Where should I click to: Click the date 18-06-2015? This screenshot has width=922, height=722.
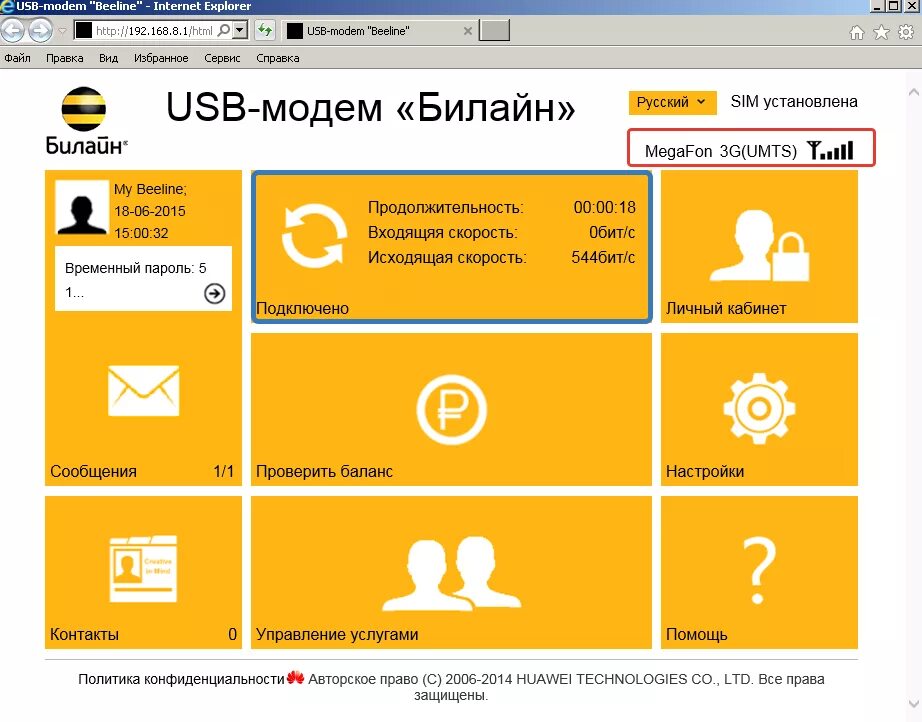click(x=149, y=211)
